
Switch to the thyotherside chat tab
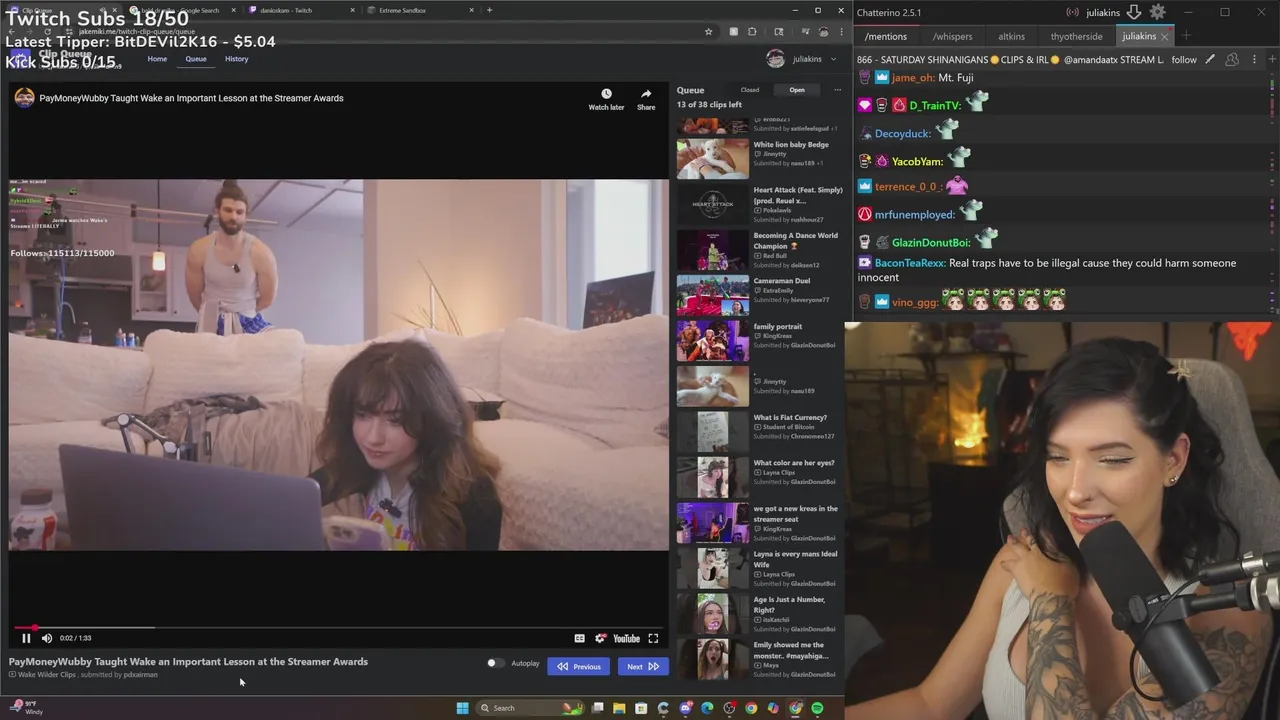(1076, 36)
